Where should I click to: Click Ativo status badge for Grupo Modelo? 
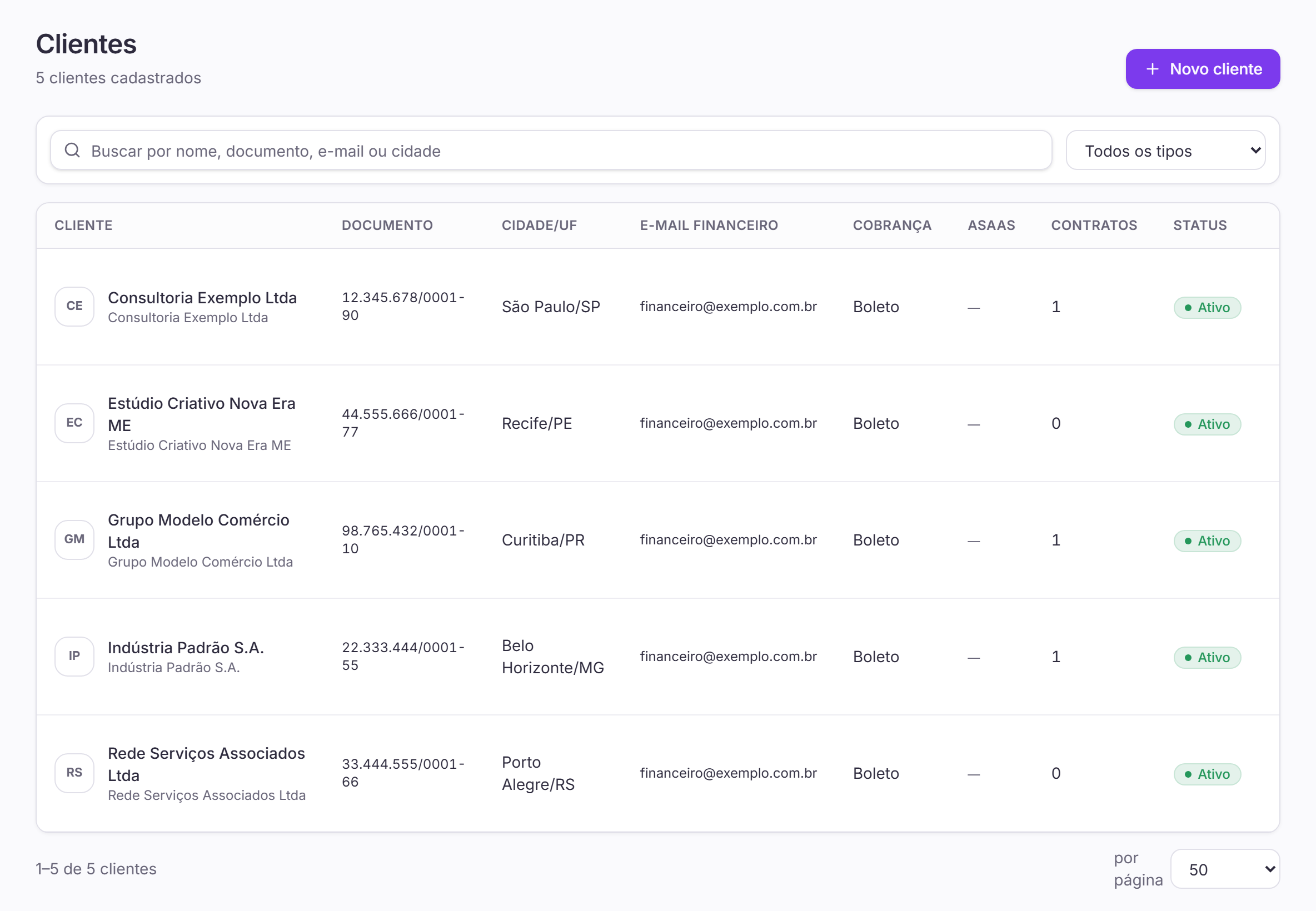1207,540
